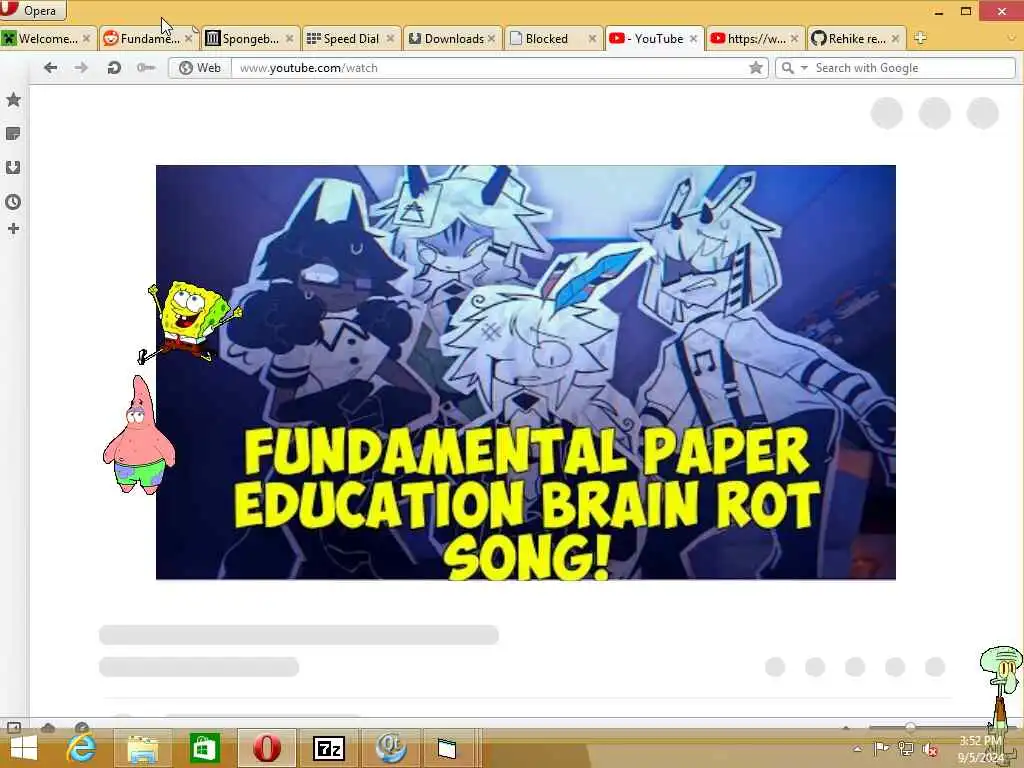Open the Bookmarks star panel in sidebar
Image resolution: width=1024 pixels, height=768 pixels.
[x=13, y=100]
